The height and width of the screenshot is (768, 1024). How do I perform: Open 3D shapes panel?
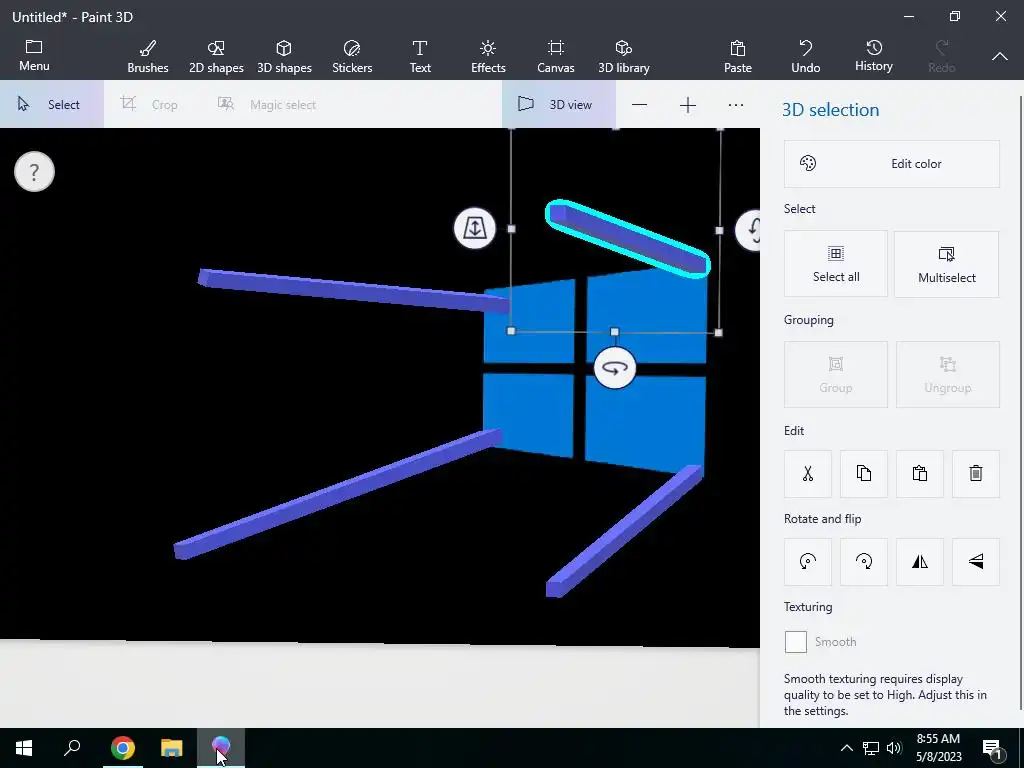pyautogui.click(x=284, y=57)
